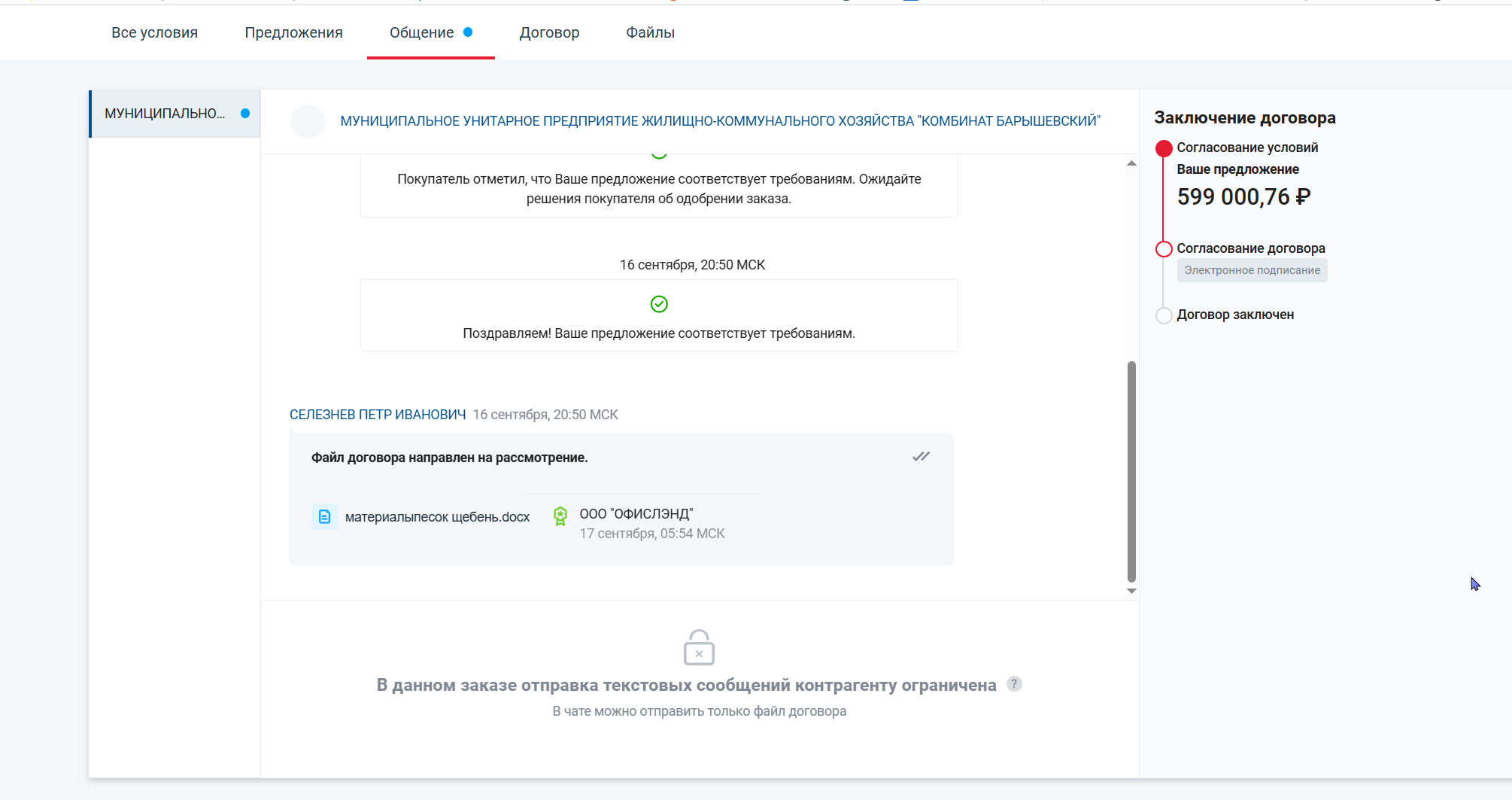The height and width of the screenshot is (800, 1512).
Task: Click text В чате можно отправить только файл договора
Action: click(x=700, y=711)
